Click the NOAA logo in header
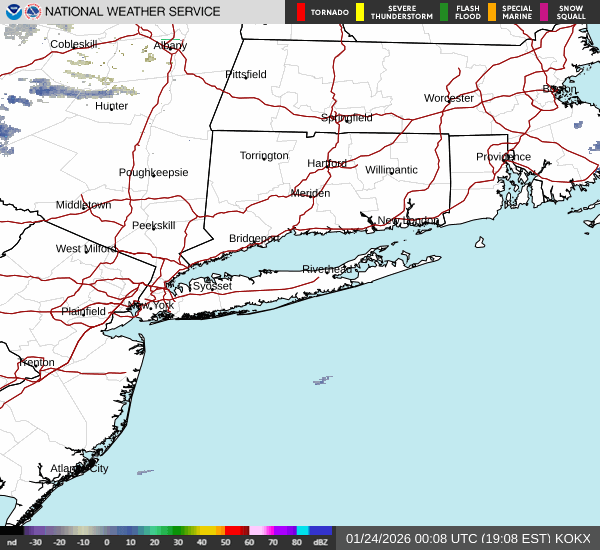 [11, 12]
